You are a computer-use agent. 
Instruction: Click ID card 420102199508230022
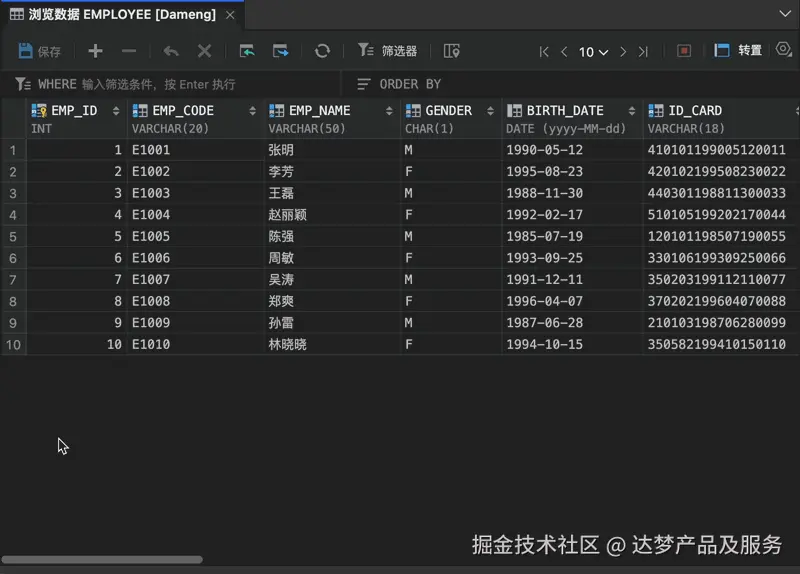pyautogui.click(x=721, y=171)
